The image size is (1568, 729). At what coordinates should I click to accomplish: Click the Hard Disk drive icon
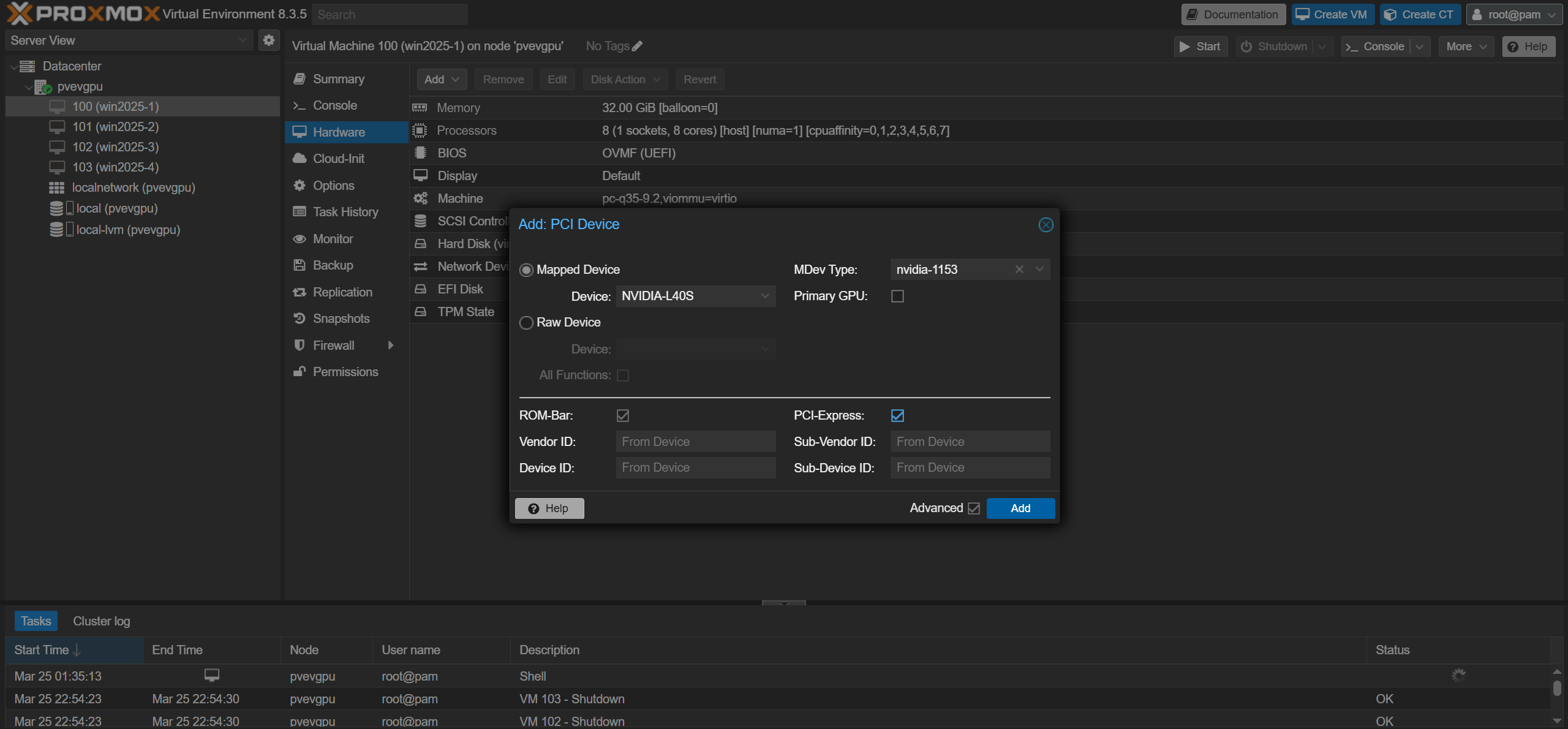coord(420,244)
